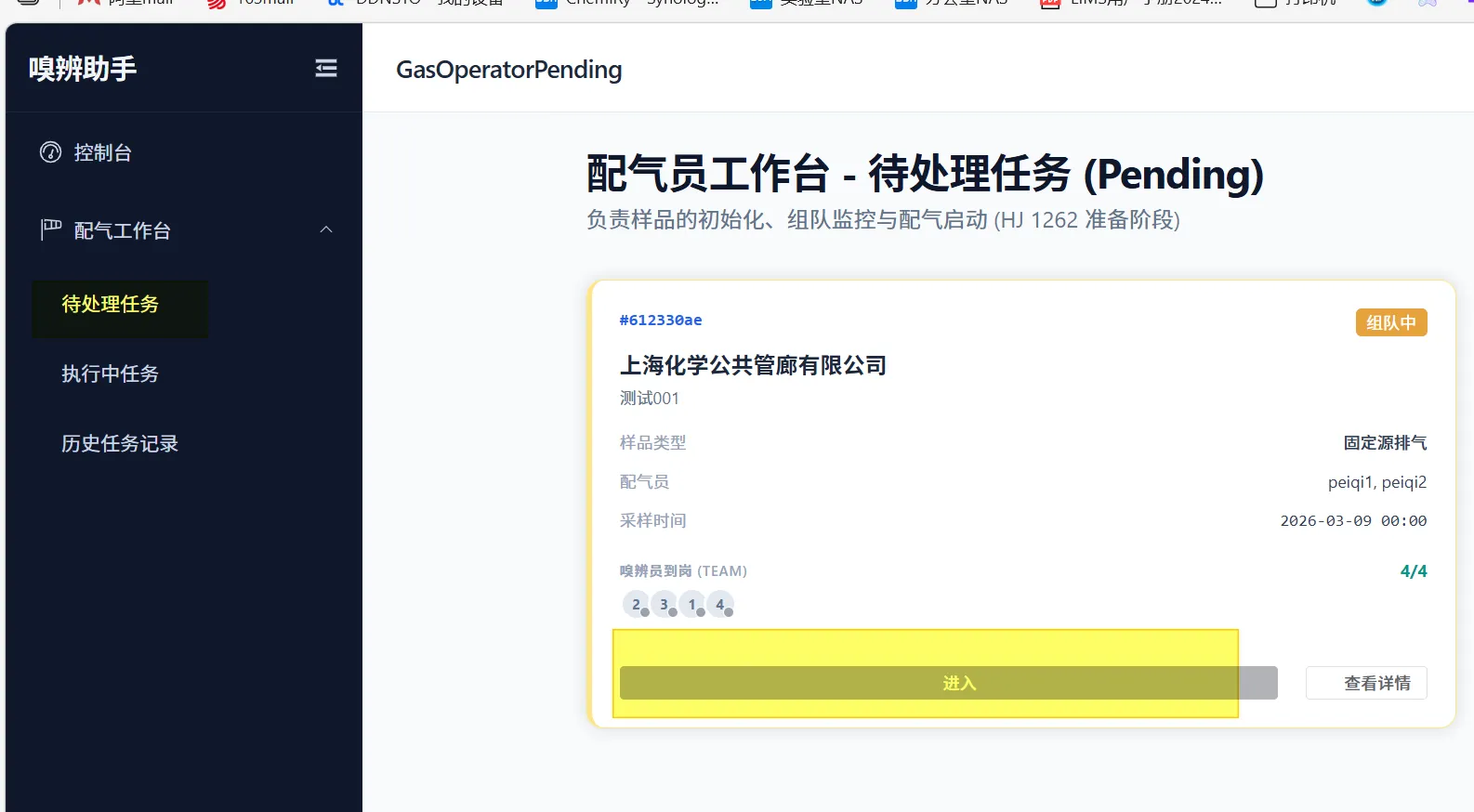Viewport: 1474px width, 812px height.
Task: Click the 采样时间 field label
Action: point(652,521)
